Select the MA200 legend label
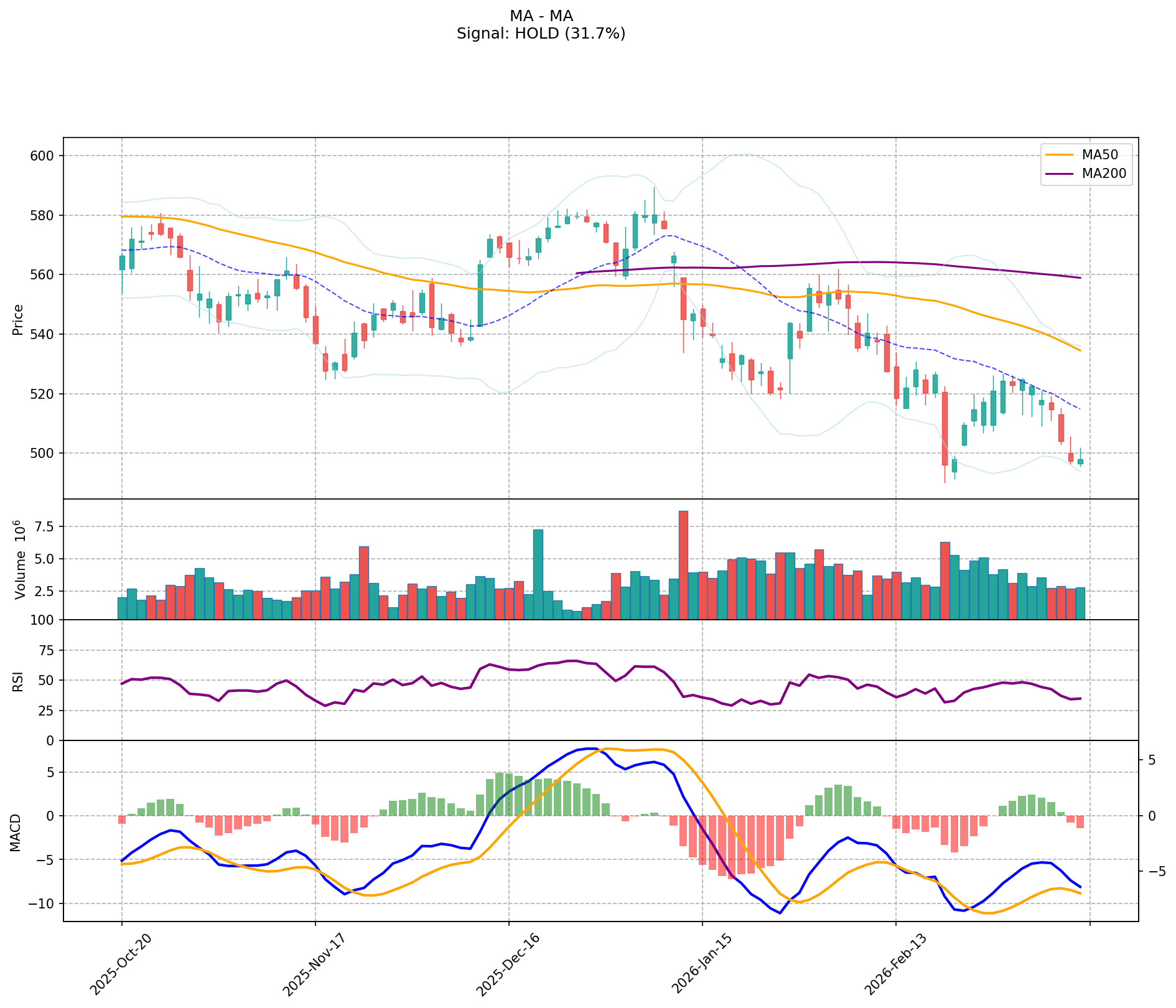Viewport: 1176px width, 1008px height. click(1104, 174)
